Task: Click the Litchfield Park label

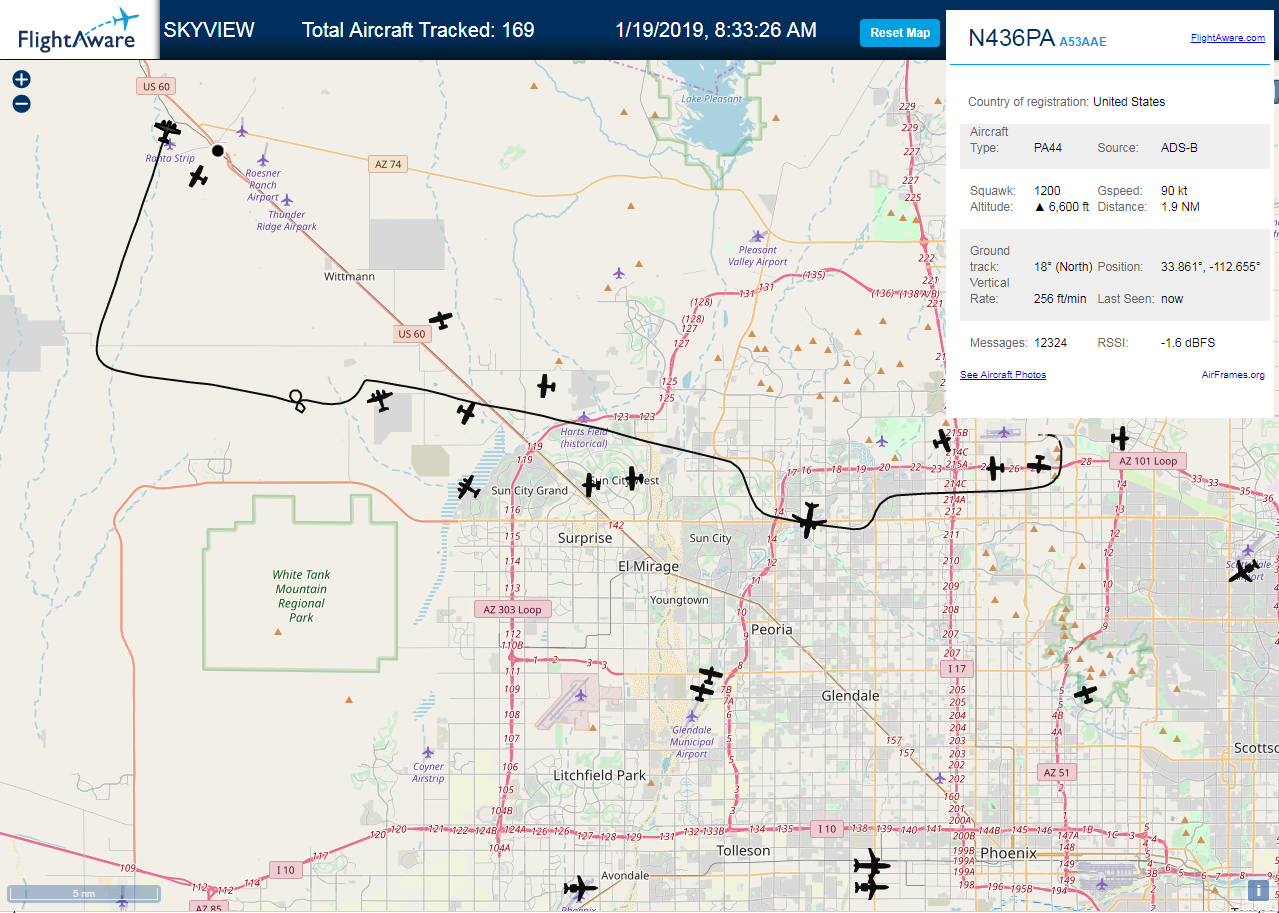Action: (x=600, y=775)
